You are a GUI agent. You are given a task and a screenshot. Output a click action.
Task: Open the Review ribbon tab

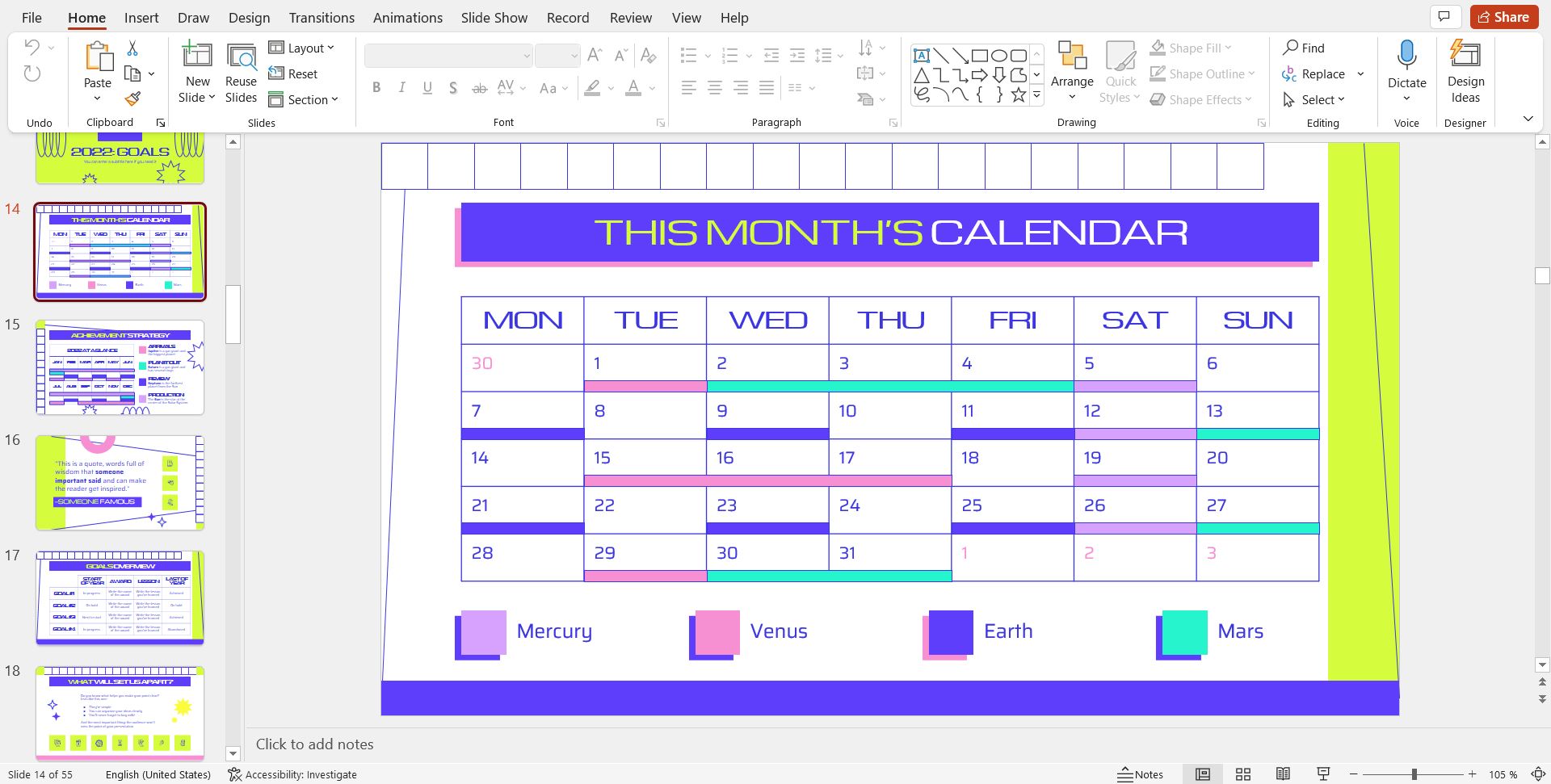pos(630,17)
